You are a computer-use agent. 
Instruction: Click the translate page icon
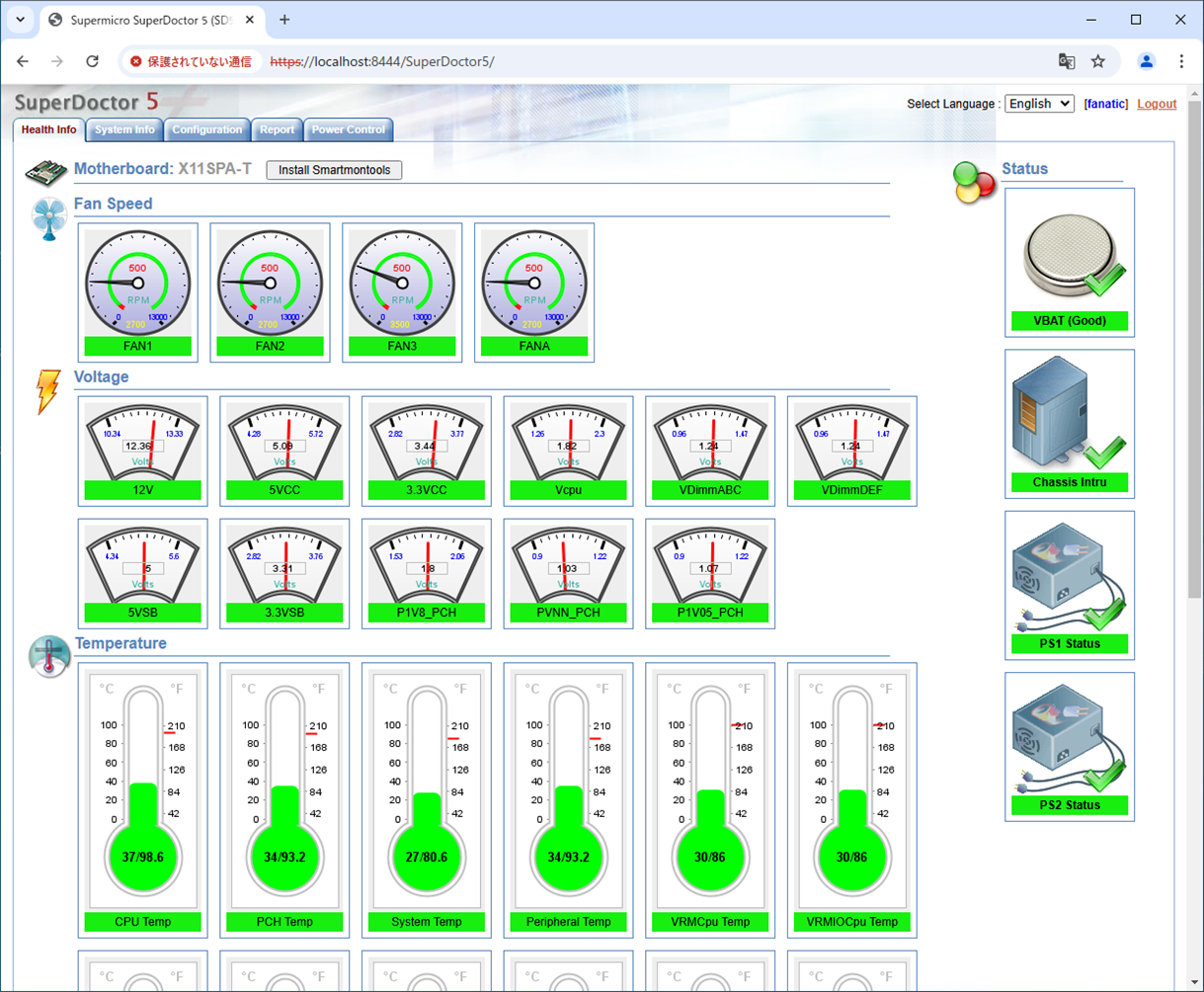point(1067,61)
